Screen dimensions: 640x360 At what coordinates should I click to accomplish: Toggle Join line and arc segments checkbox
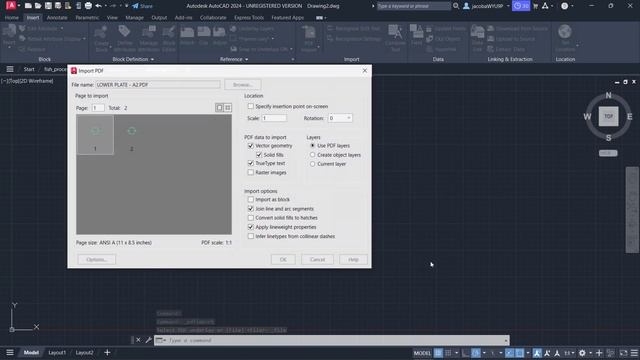(251, 209)
